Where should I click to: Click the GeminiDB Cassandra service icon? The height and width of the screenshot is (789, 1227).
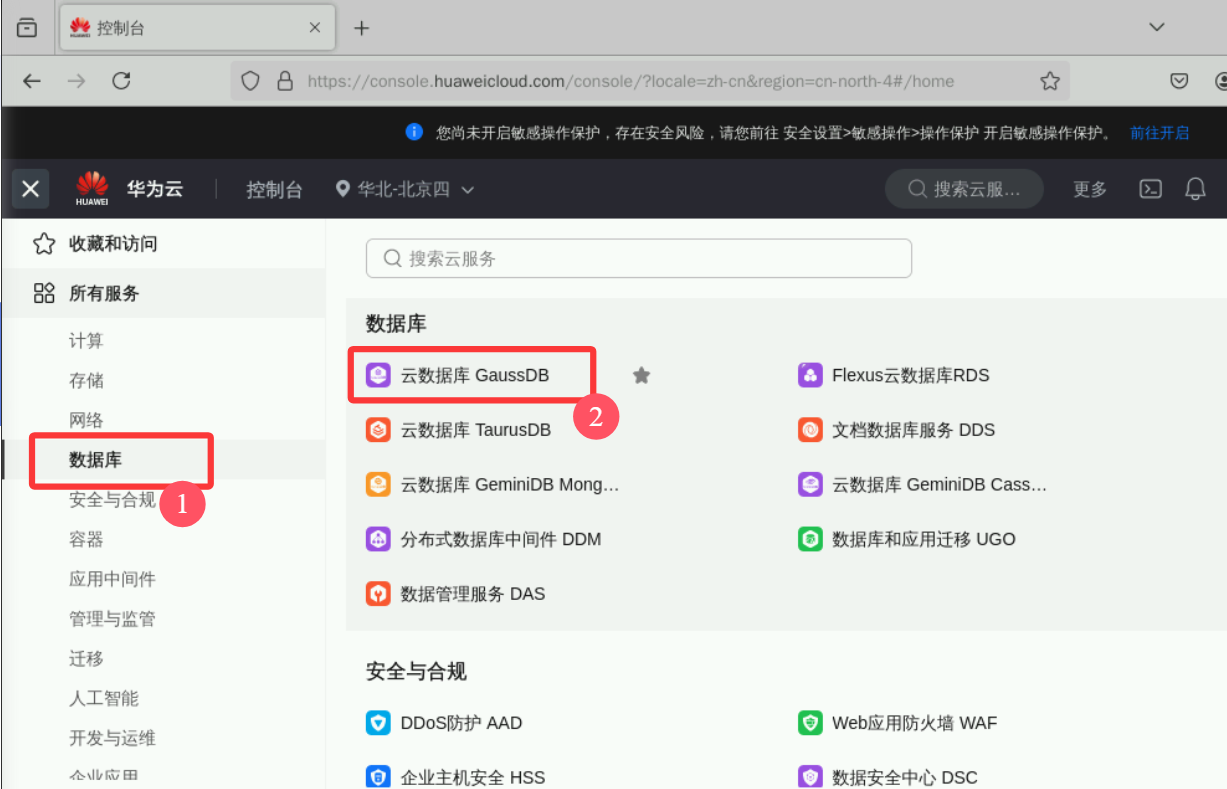click(809, 485)
